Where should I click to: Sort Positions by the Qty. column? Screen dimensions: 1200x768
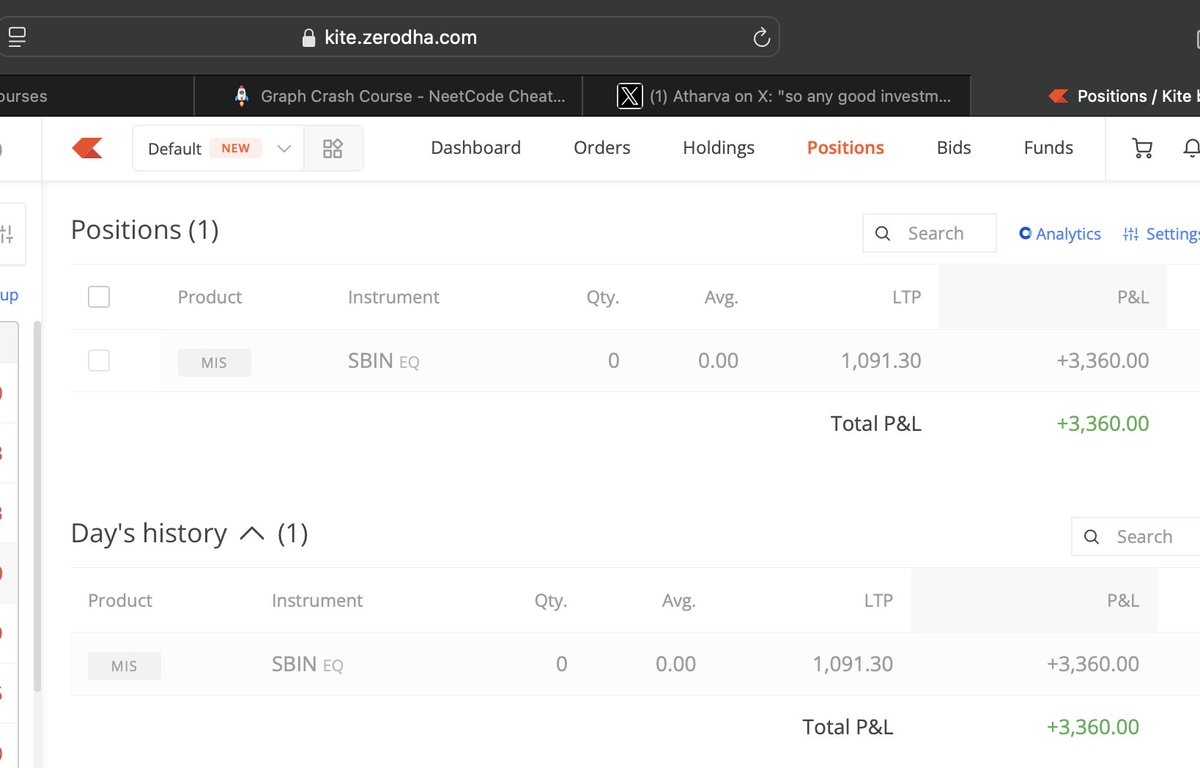pos(603,297)
